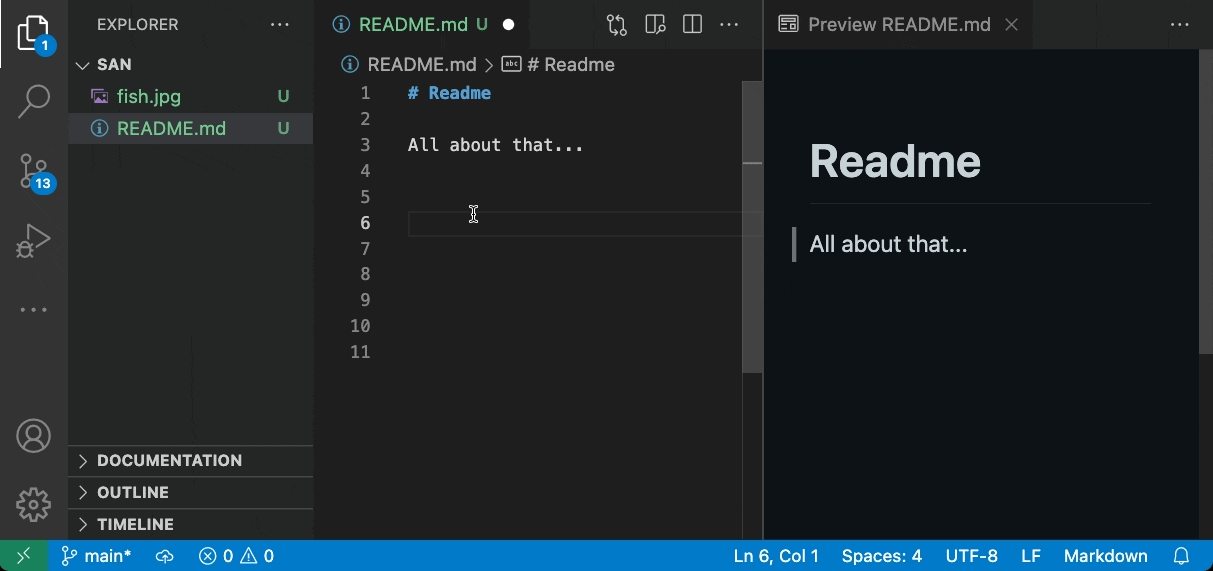Open changes compare icon in editor toolbar
Screen dimensions: 1213x571
pos(617,25)
